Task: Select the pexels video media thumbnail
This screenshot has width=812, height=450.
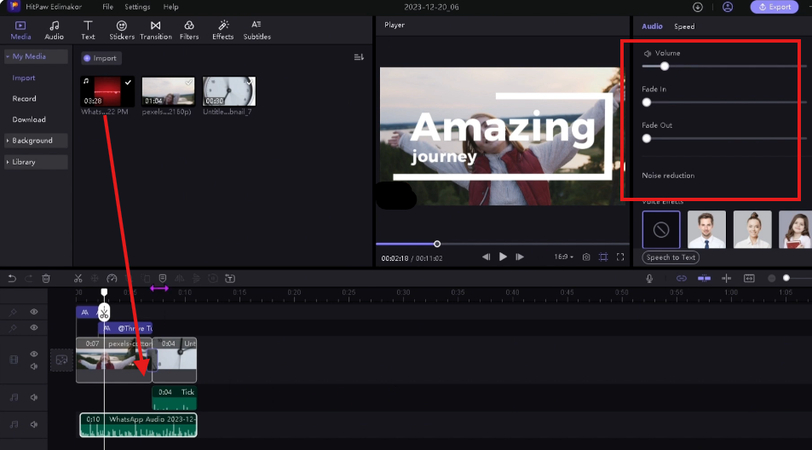Action: tap(168, 91)
